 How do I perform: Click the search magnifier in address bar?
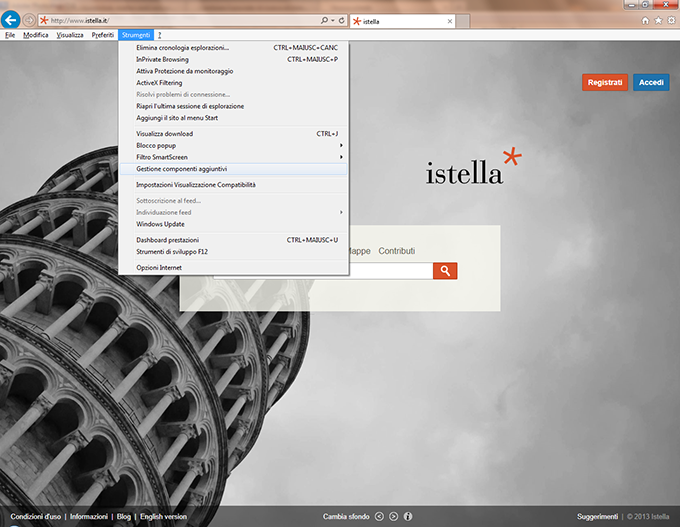[x=324, y=20]
